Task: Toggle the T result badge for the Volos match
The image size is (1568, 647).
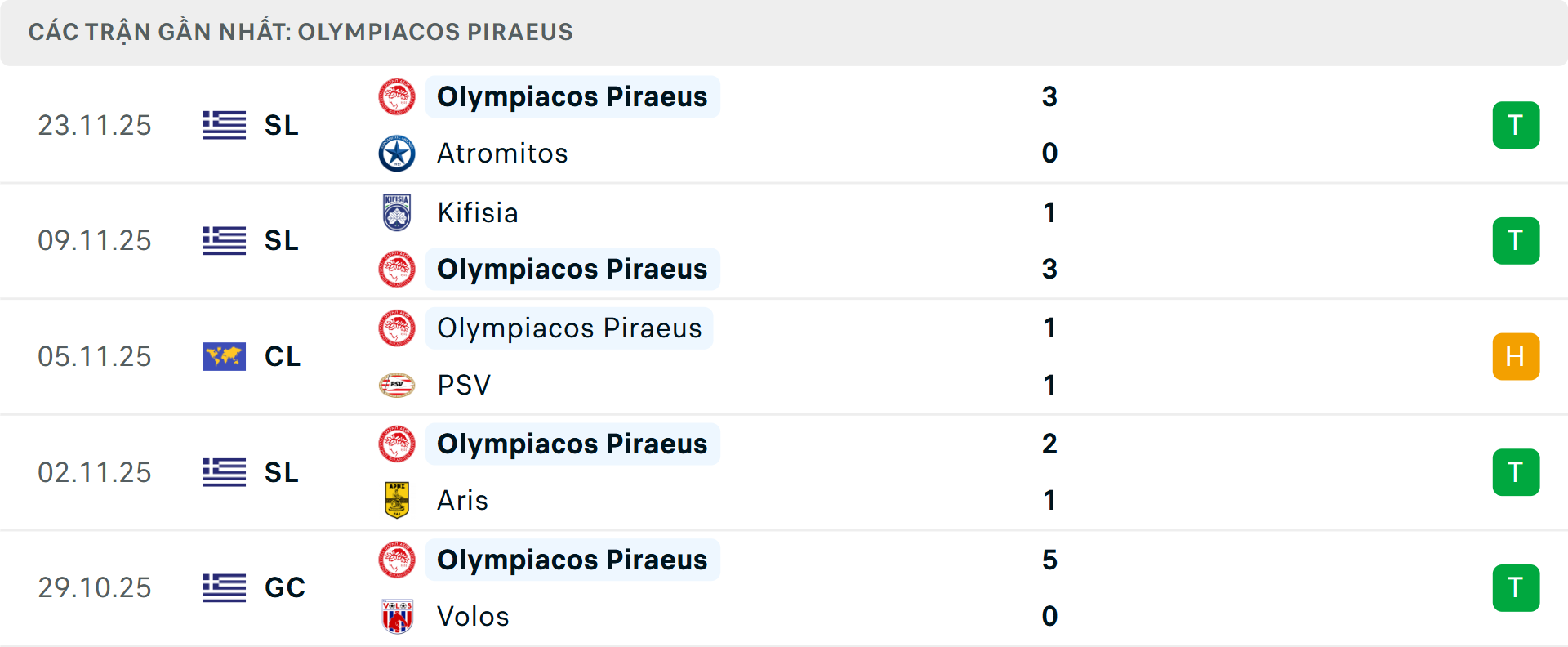Action: click(1516, 587)
